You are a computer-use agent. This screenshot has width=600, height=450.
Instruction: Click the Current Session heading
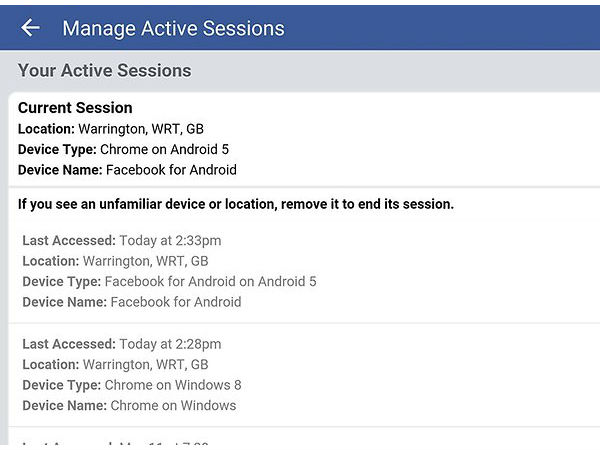[75, 108]
